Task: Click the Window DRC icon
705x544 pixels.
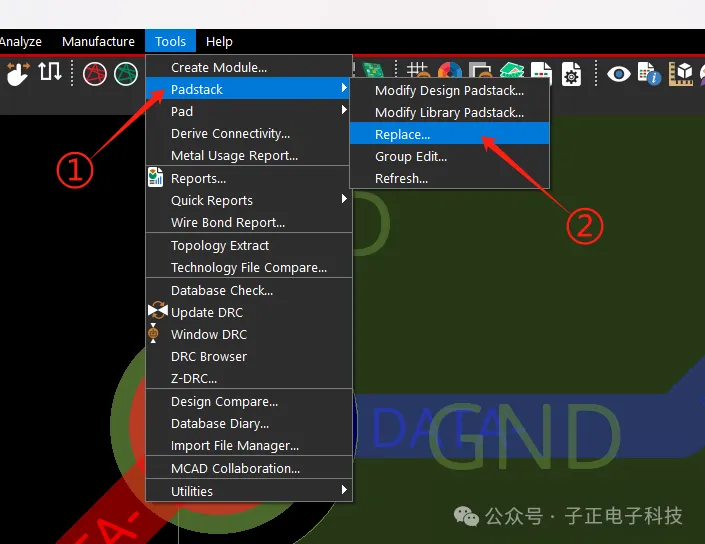Action: point(153,333)
